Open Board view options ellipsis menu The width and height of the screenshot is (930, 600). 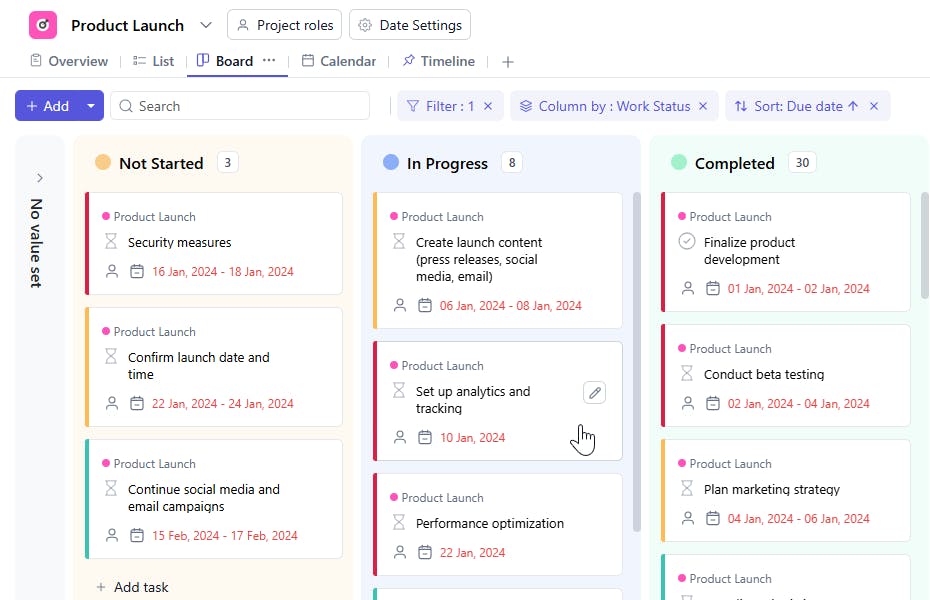tap(269, 61)
